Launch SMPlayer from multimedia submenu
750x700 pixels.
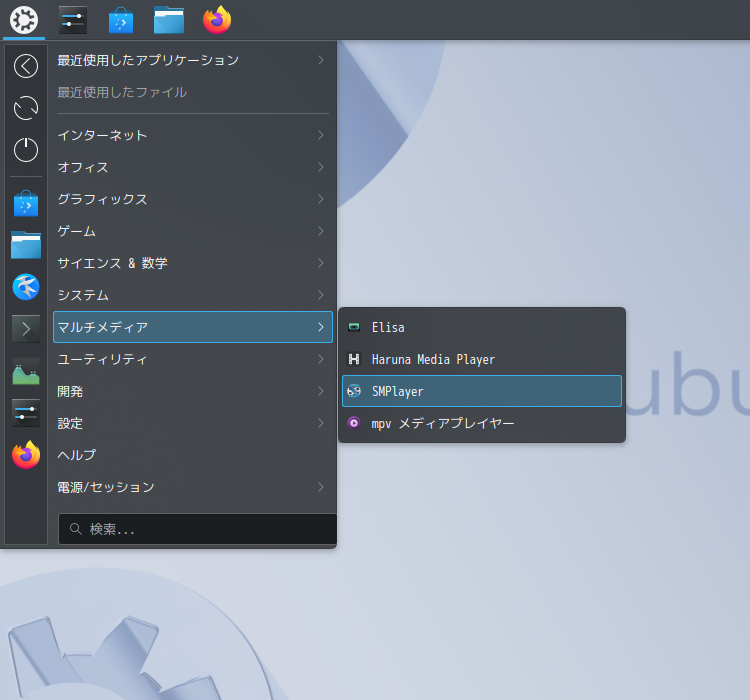[482, 391]
